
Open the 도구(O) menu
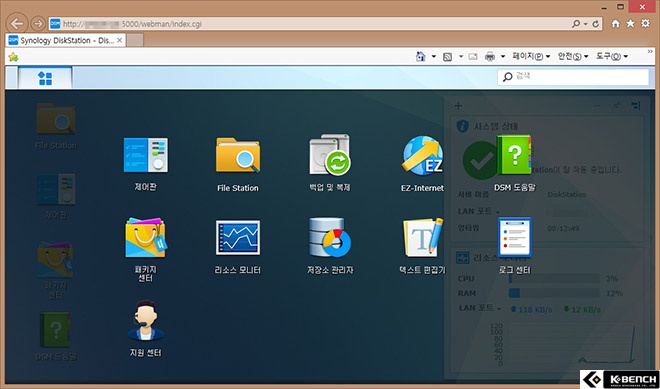tap(612, 56)
